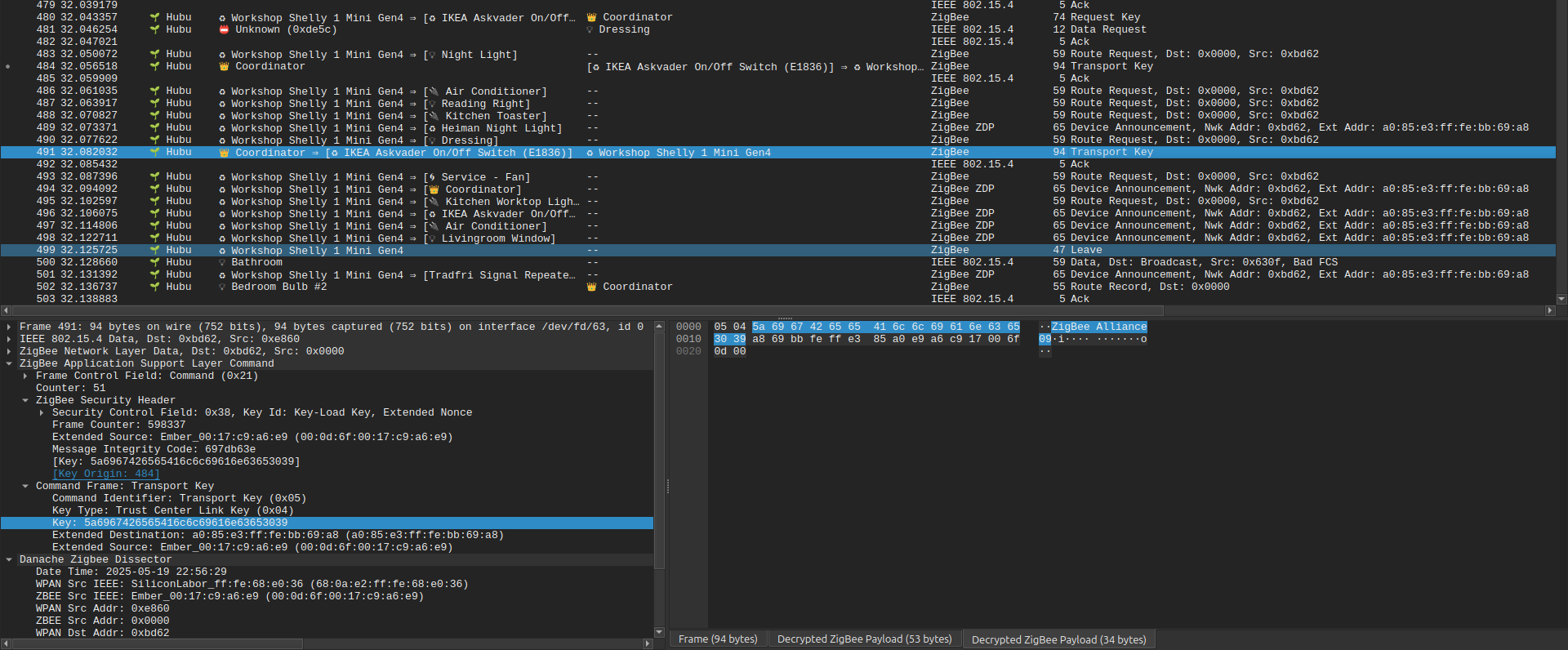Click details pane scrollbar up arrow
1568x650 pixels.
pos(659,327)
